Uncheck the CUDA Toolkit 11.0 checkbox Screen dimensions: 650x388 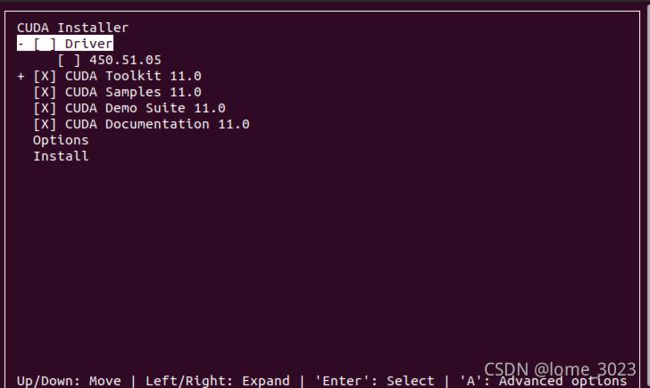(45, 76)
